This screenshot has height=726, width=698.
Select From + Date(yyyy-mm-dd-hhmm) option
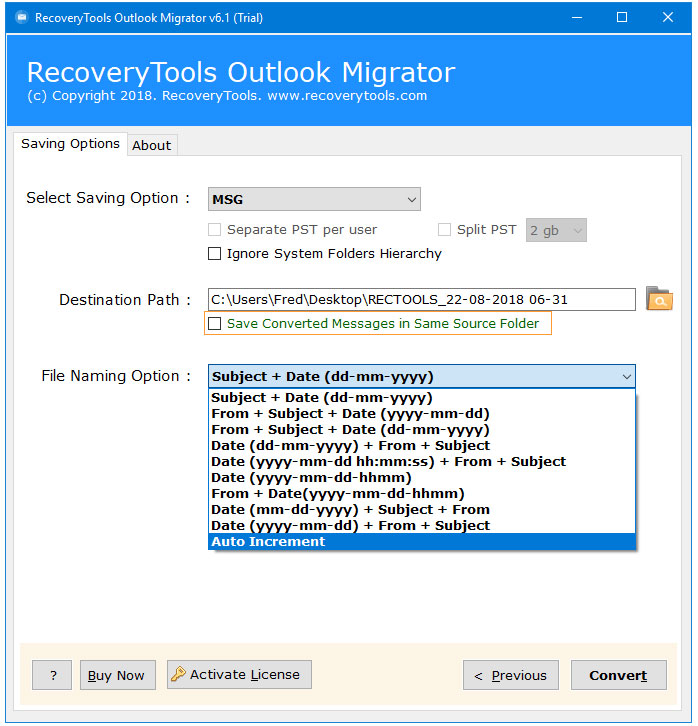[422, 494]
